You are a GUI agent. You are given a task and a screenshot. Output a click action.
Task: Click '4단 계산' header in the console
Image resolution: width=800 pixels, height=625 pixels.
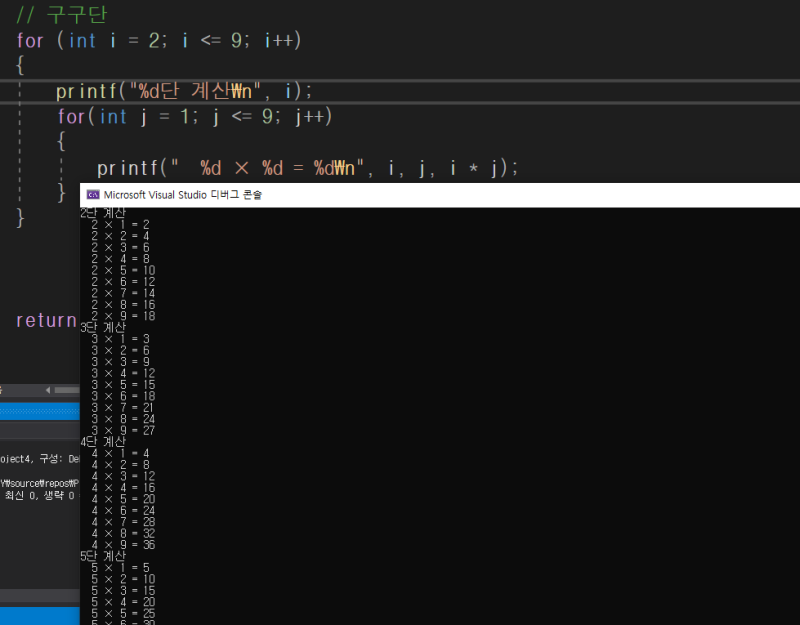click(x=103, y=442)
